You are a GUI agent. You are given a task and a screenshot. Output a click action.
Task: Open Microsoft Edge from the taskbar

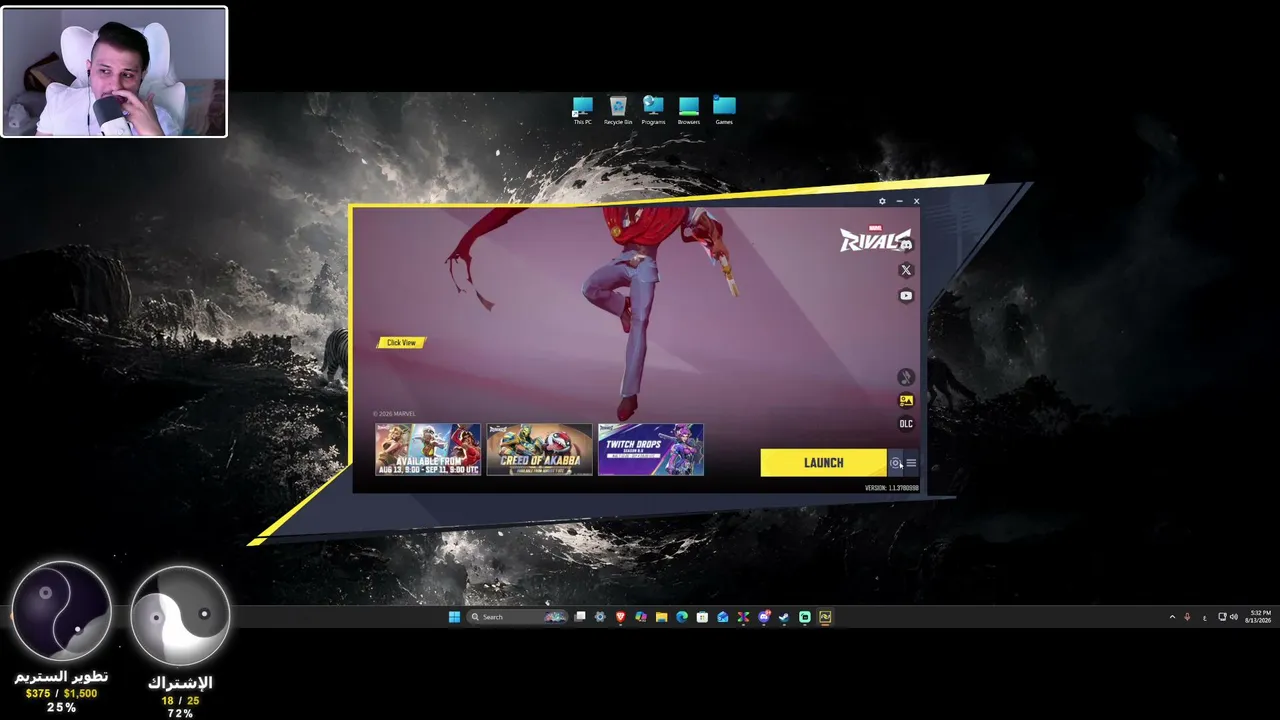(x=682, y=617)
